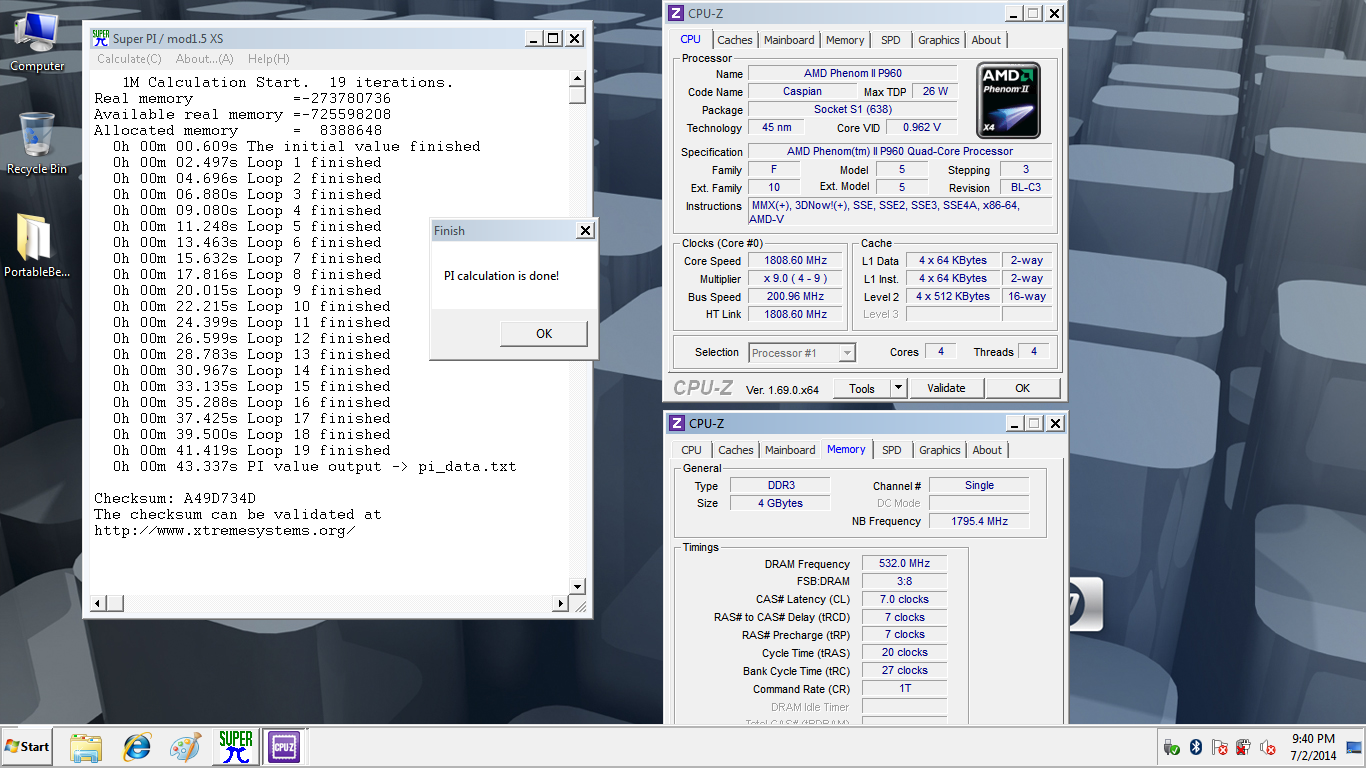Viewport: 1366px width, 768px height.
Task: Click the taskbar clock showing 9:40 PM
Action: [x=1312, y=747]
